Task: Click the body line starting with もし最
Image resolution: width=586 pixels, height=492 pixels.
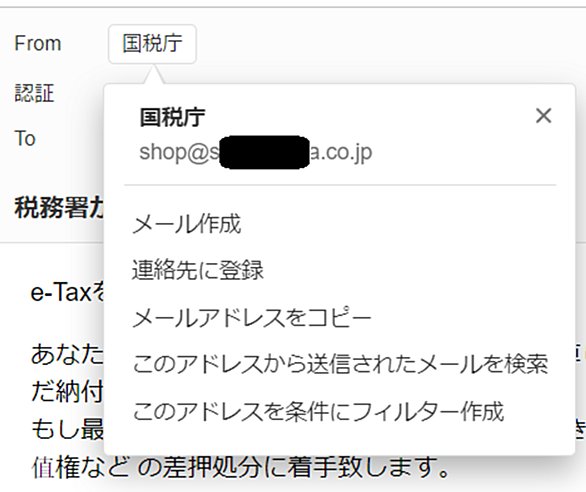Action: pos(67,429)
